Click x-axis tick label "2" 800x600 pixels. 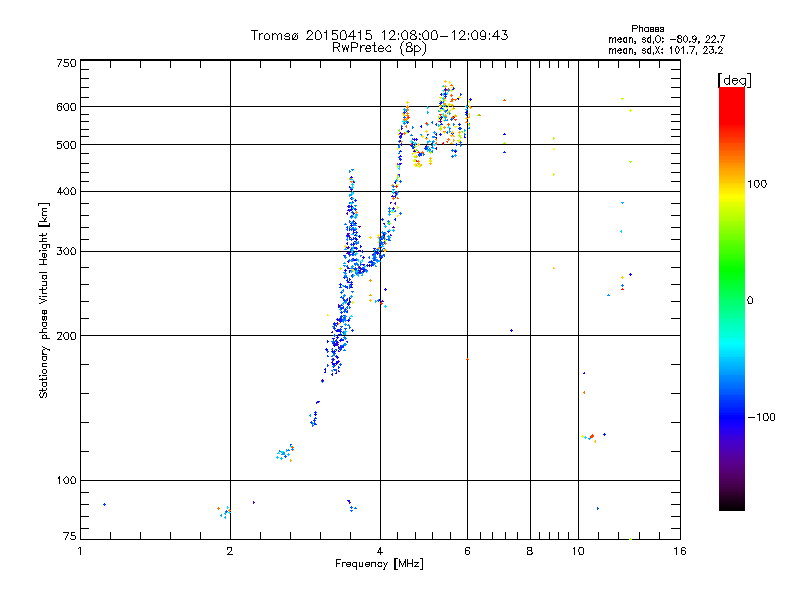click(x=230, y=551)
